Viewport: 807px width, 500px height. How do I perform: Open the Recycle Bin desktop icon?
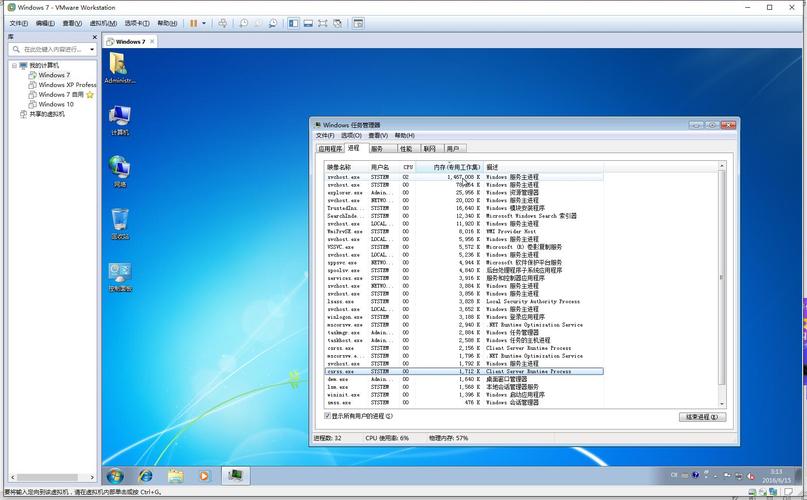pyautogui.click(x=120, y=220)
